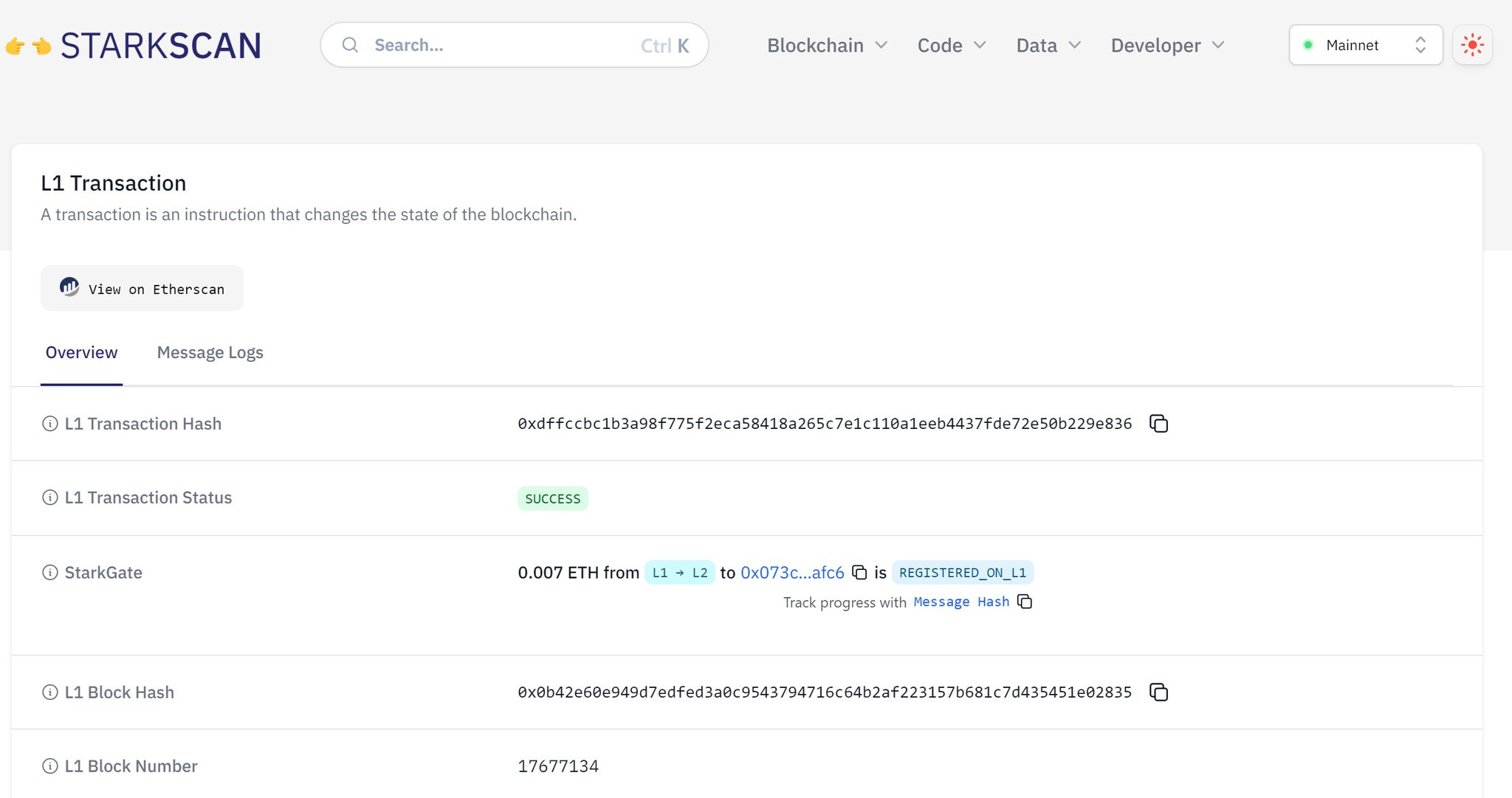Viewport: 1512px width, 798px height.
Task: Click the REGISTERED_ON_L1 badge
Action: point(963,573)
